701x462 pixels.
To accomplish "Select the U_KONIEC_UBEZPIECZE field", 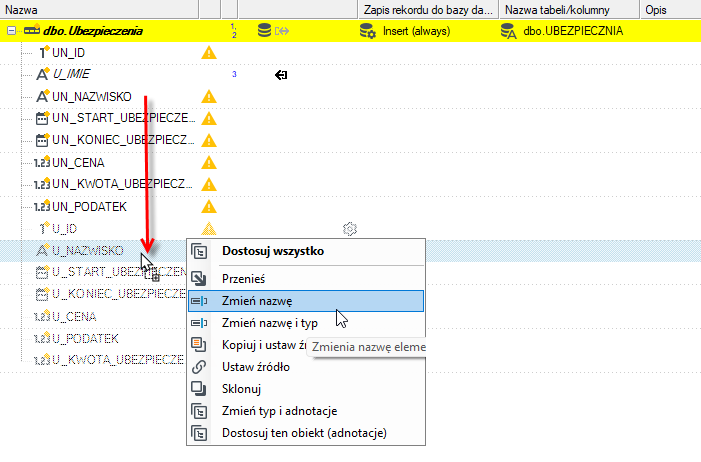I will pos(118,294).
